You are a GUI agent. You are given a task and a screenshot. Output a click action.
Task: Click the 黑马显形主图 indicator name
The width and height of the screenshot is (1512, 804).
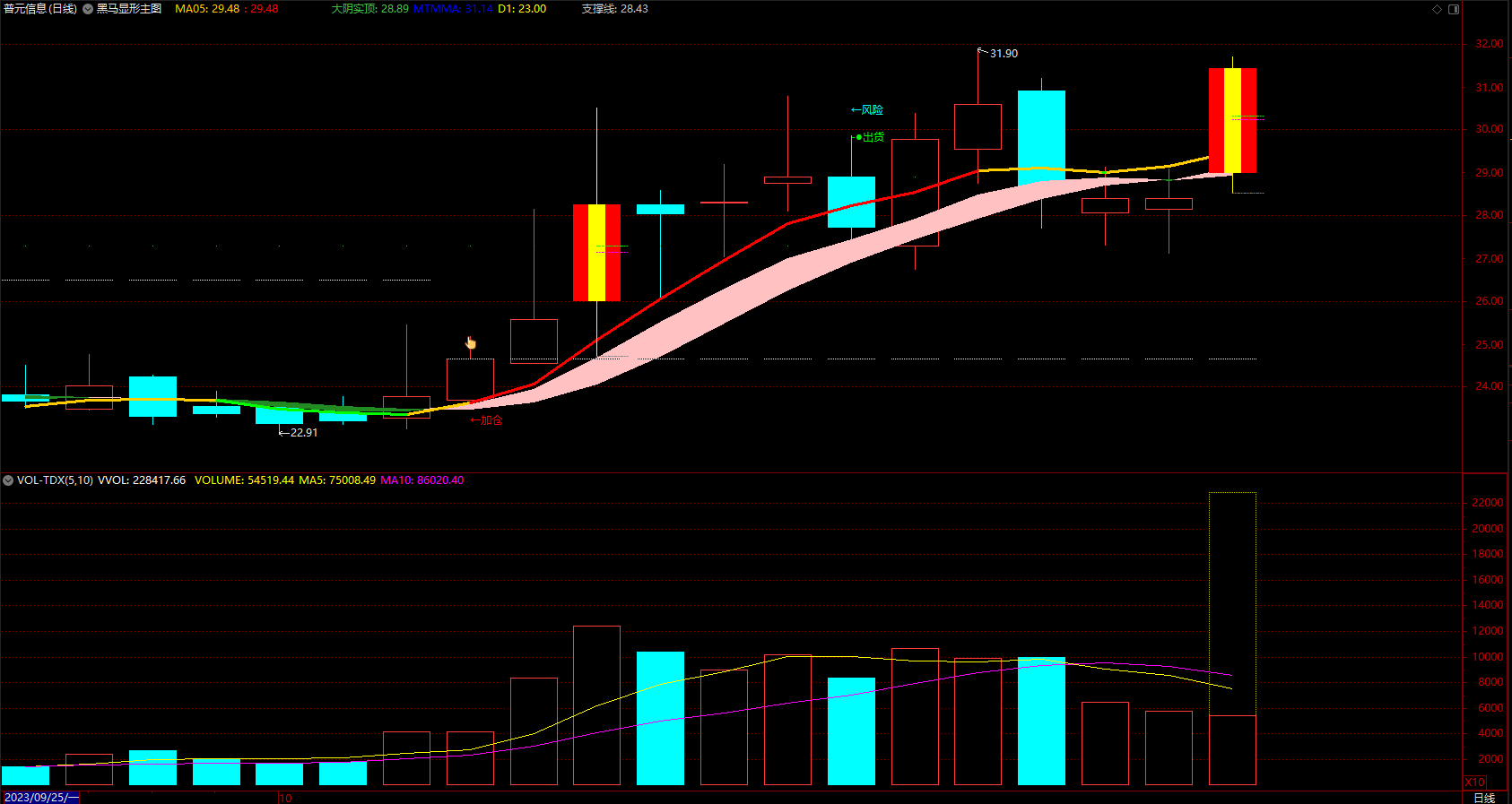coord(129,9)
